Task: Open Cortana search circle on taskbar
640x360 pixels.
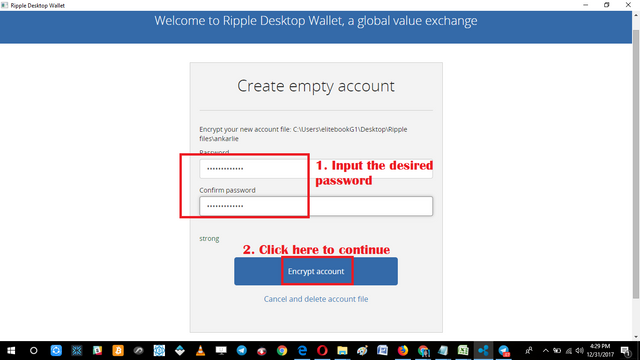Action: 33,351
